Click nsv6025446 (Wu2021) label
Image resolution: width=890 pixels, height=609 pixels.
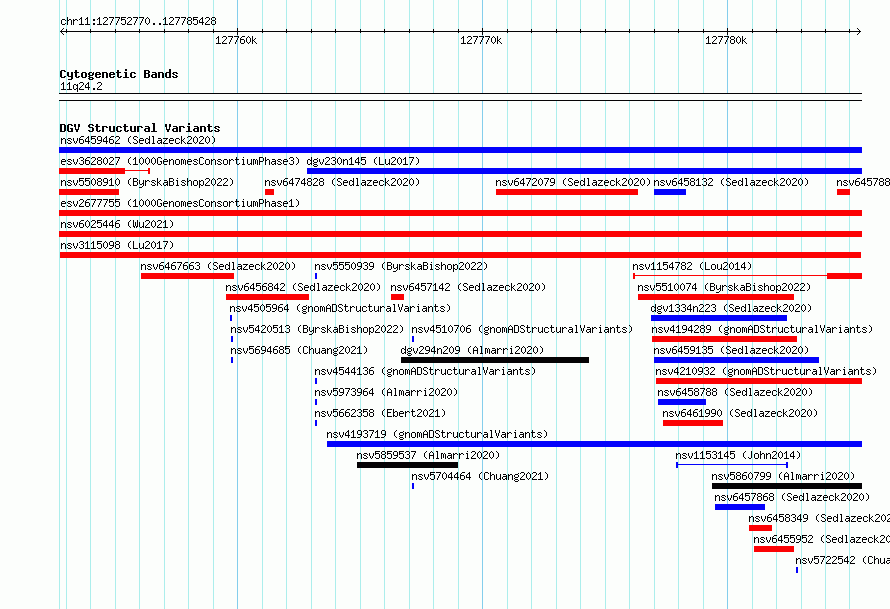tap(117, 224)
